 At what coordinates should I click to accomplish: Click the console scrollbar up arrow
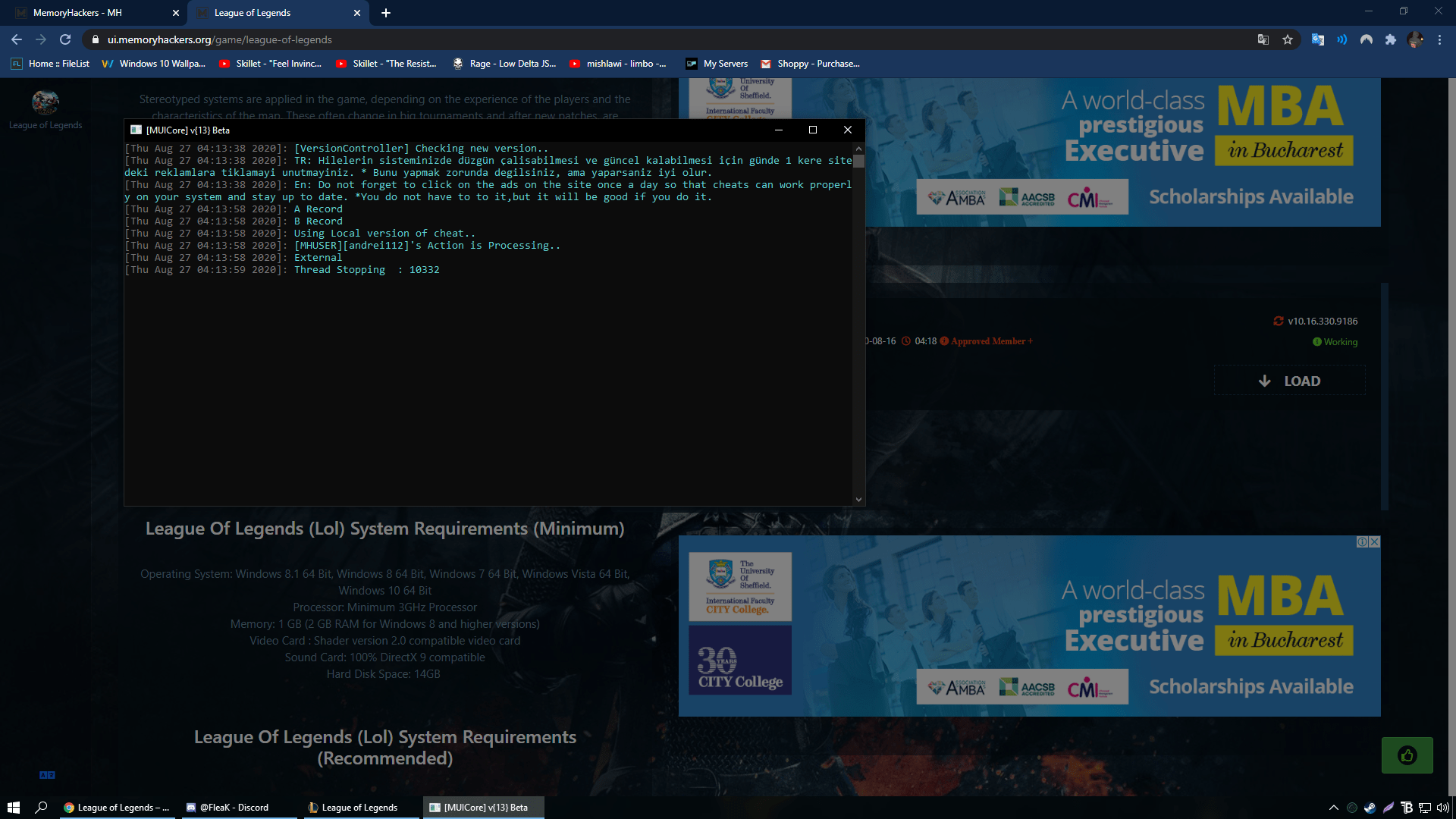[x=858, y=149]
